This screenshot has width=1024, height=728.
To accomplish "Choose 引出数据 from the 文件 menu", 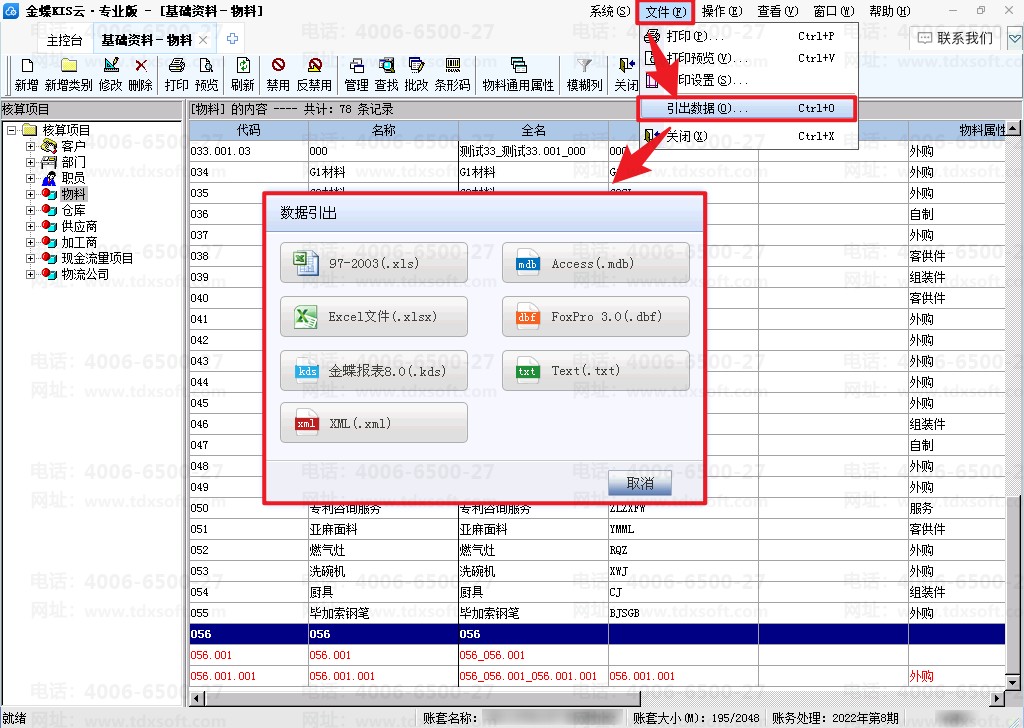I will click(x=747, y=108).
